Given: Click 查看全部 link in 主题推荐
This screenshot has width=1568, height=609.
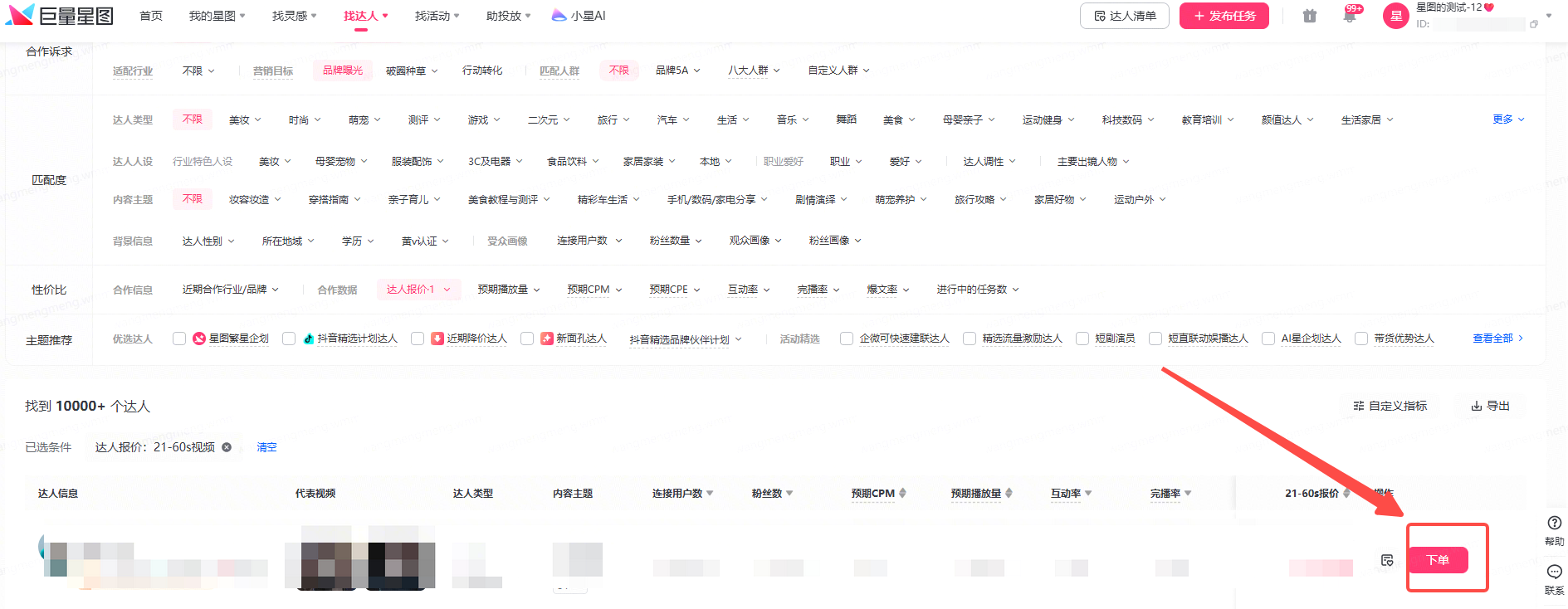Looking at the screenshot, I should pyautogui.click(x=1497, y=339).
